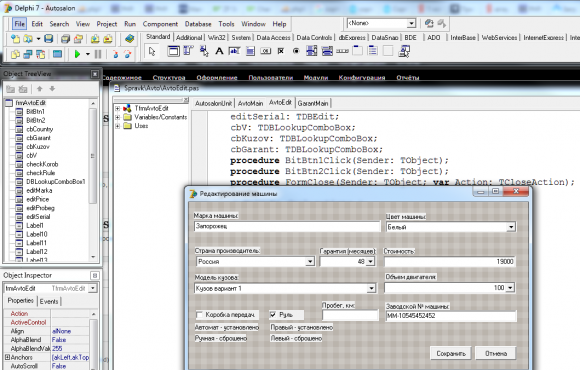
Task: Open the Цвет машины color dropdown
Action: click(x=511, y=227)
